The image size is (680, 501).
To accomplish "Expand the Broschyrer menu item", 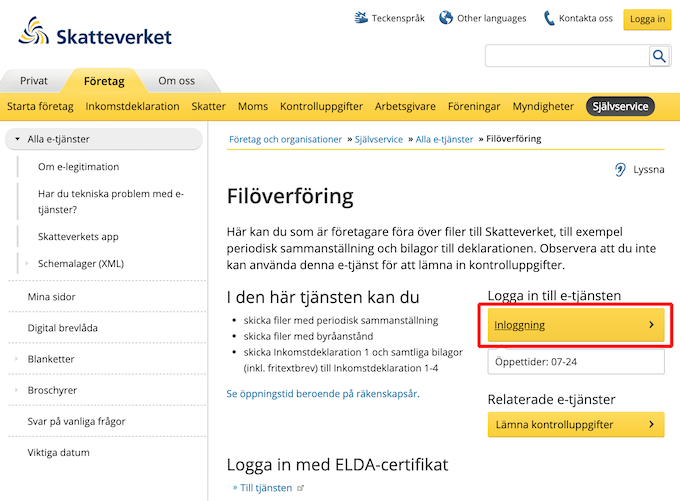I will point(16,390).
